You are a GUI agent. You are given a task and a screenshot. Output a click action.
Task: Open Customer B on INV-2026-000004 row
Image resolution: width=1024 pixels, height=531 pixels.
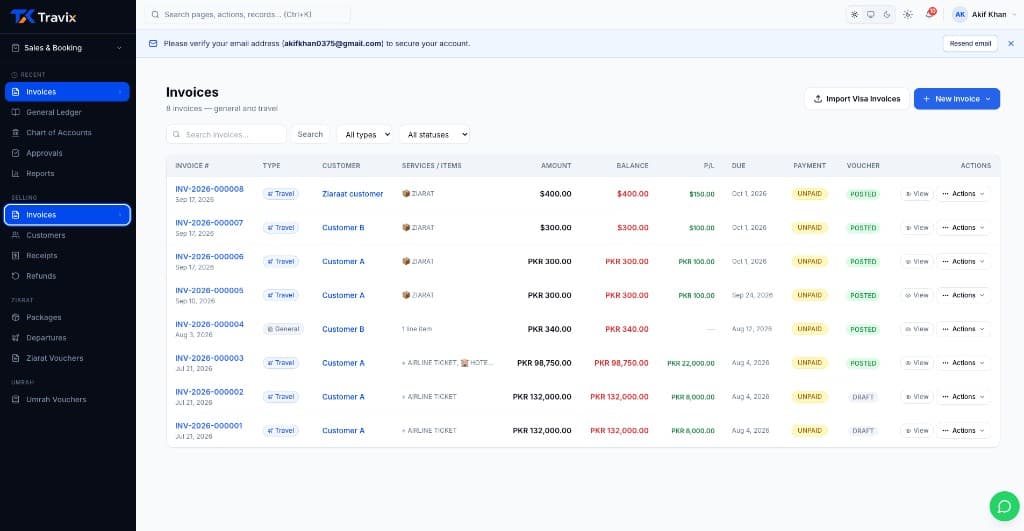[x=343, y=329]
